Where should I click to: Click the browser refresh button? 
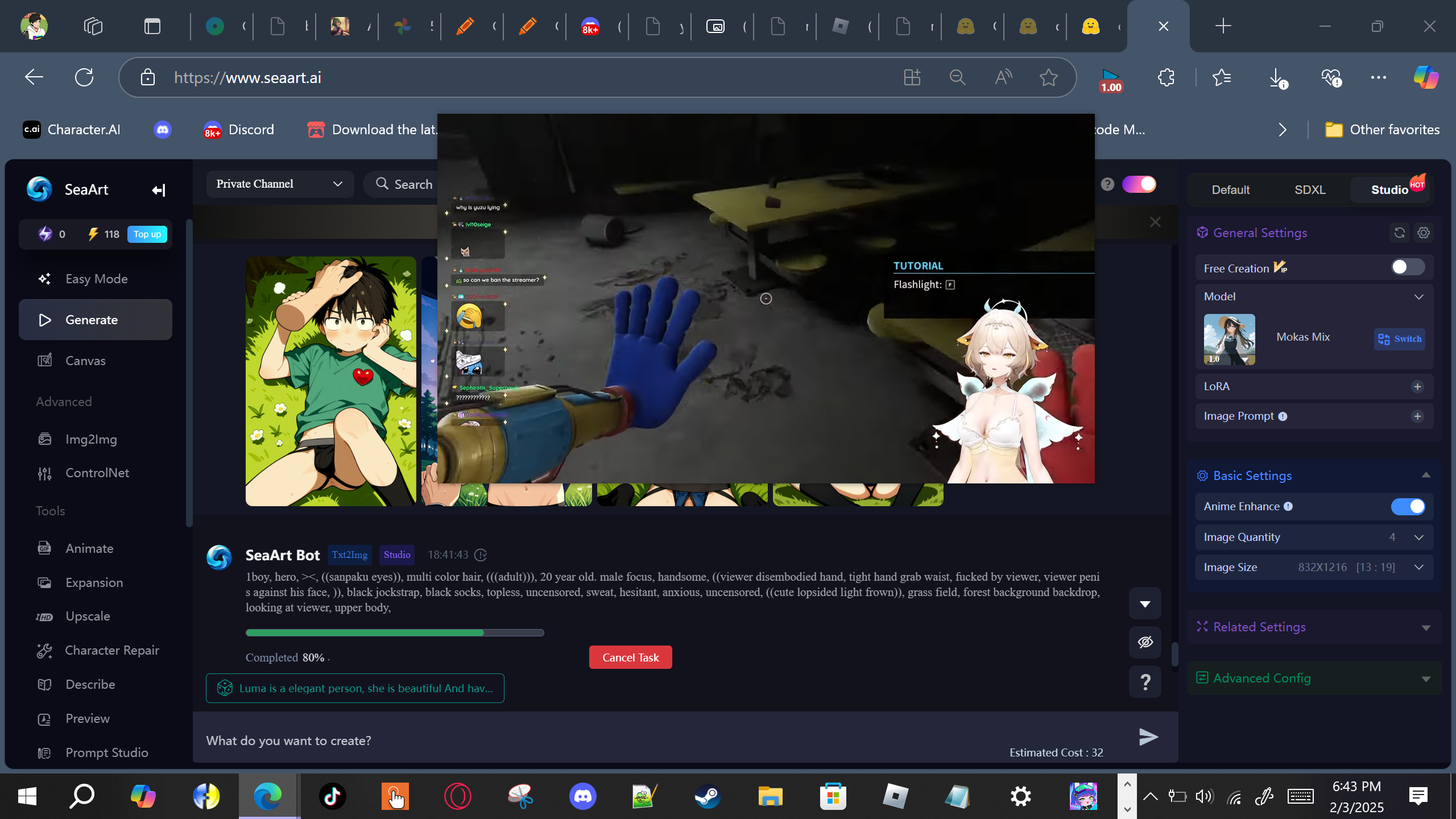(x=84, y=77)
